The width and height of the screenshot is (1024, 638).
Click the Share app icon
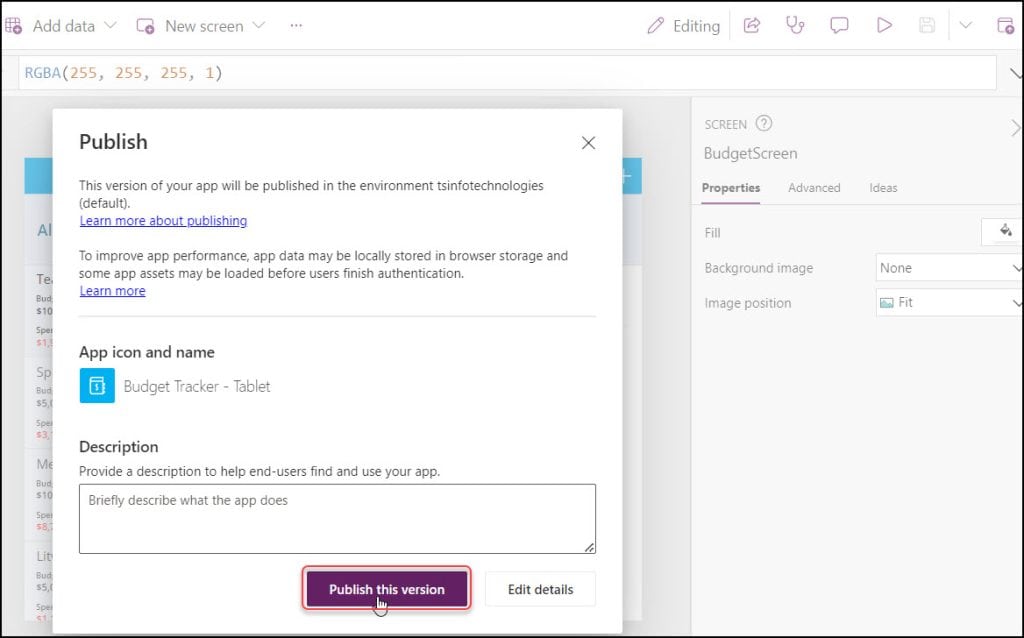coord(752,25)
